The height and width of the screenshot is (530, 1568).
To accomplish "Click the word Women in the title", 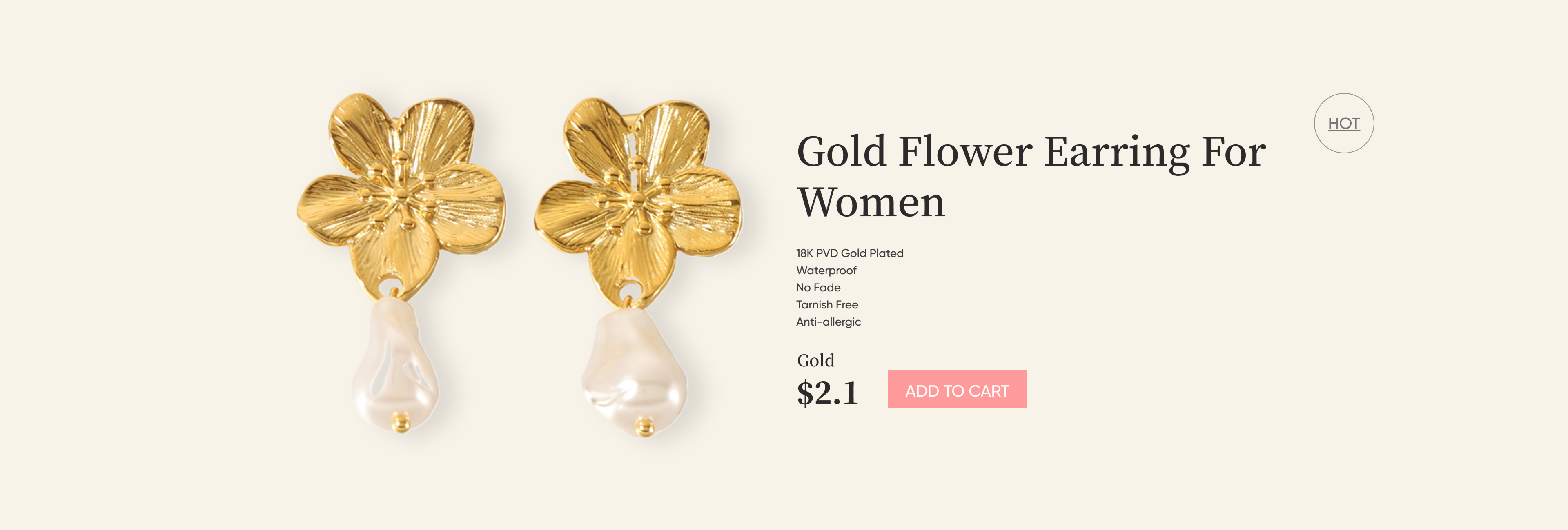I will pyautogui.click(x=871, y=203).
